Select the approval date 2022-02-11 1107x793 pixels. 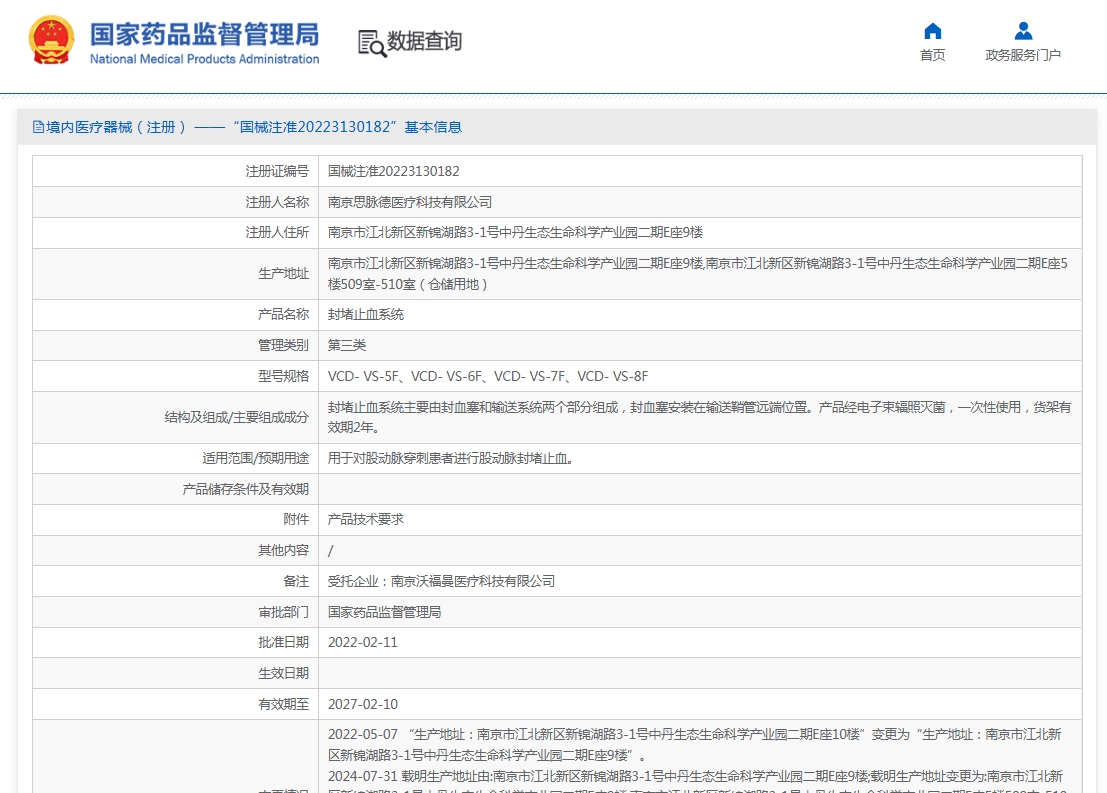click(x=363, y=643)
